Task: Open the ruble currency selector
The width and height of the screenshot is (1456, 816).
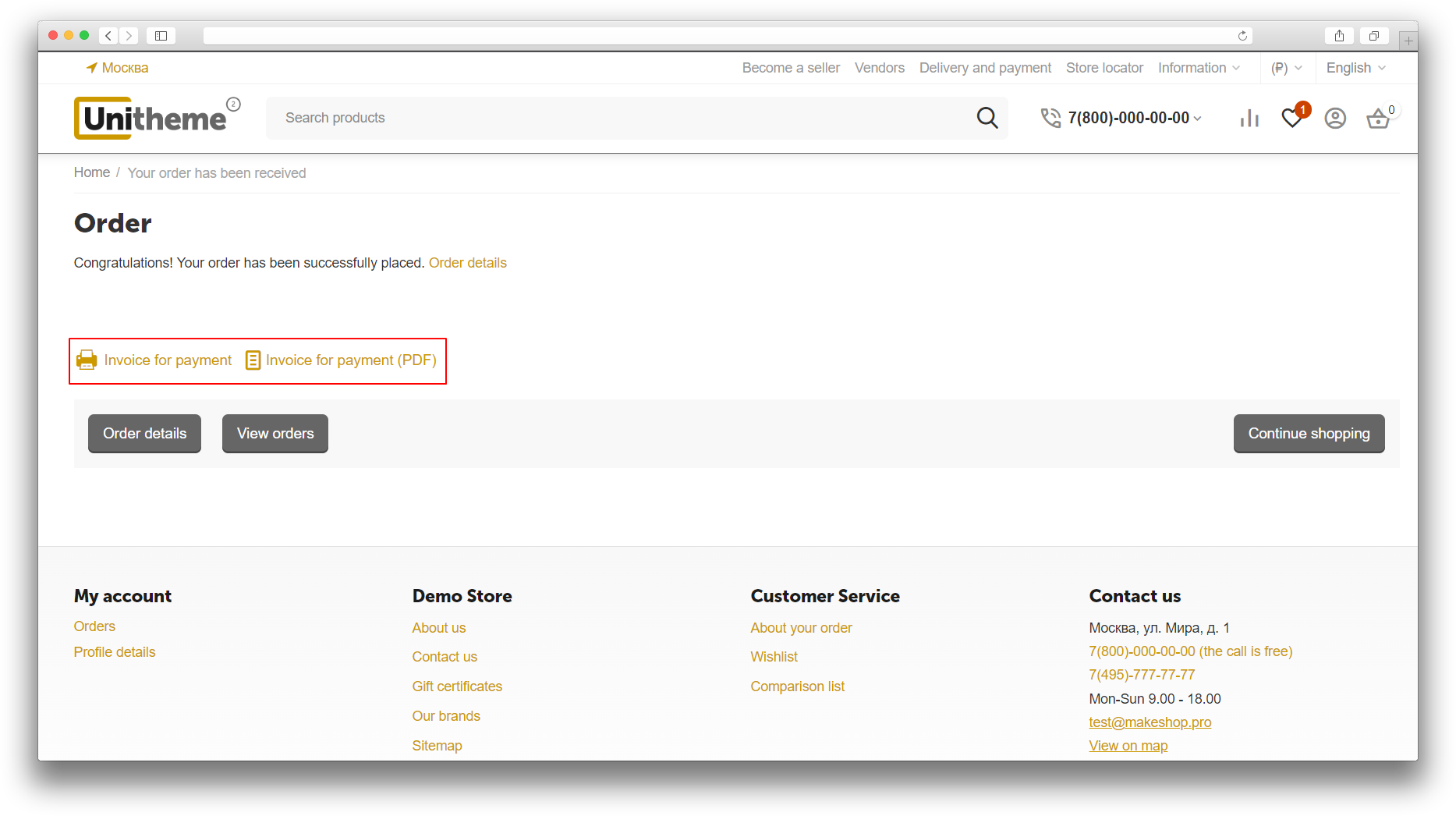Action: pos(1286,68)
